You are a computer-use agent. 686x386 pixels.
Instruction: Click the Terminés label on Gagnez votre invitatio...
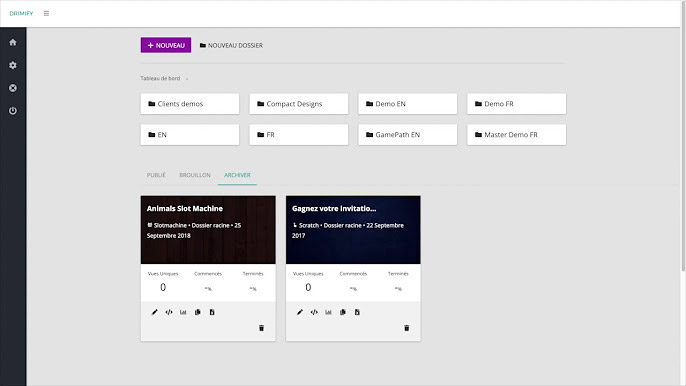click(x=398, y=274)
